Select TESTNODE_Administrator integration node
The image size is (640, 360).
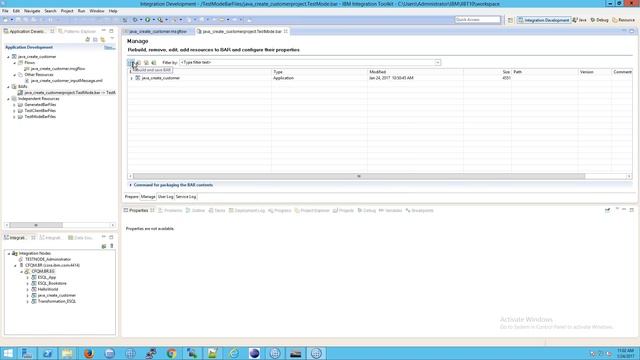tap(48, 259)
